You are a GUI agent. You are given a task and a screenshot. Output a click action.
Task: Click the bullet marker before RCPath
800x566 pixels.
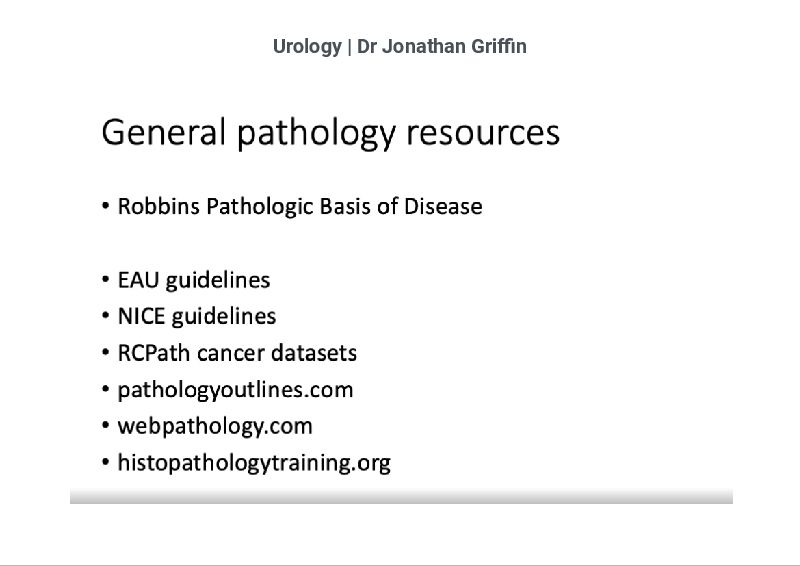[x=106, y=354]
